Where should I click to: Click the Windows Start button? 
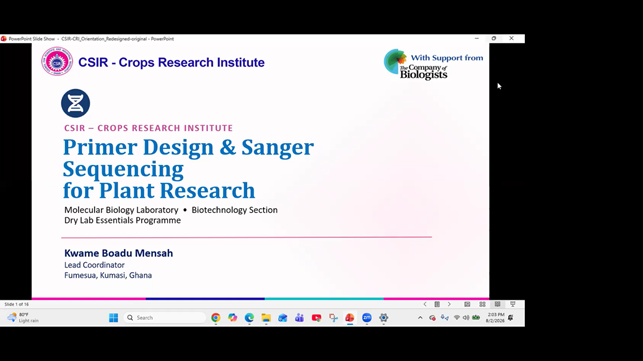pyautogui.click(x=114, y=318)
